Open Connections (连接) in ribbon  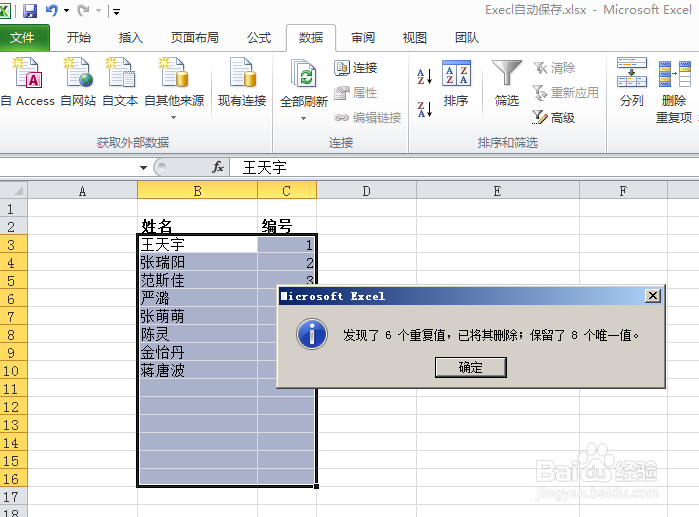(x=356, y=68)
